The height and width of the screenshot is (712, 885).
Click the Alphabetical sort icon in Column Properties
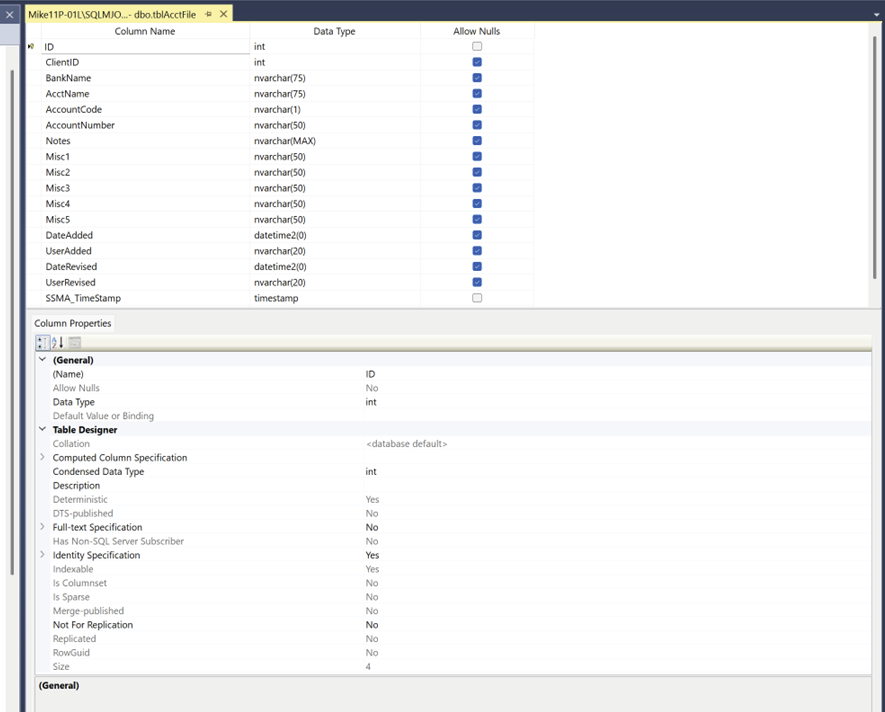[x=58, y=342]
